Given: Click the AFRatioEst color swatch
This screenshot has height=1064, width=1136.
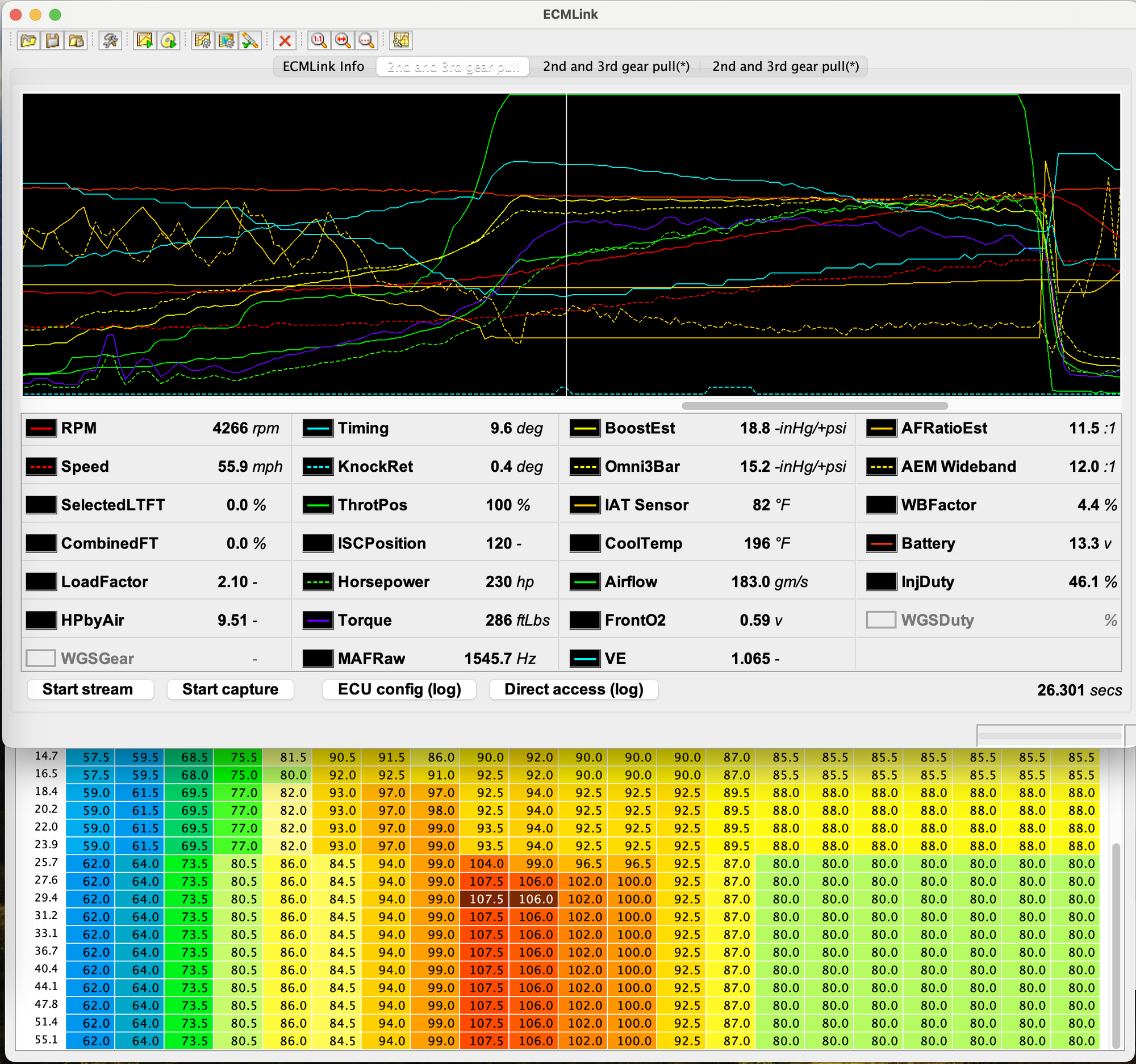Looking at the screenshot, I should (x=882, y=428).
